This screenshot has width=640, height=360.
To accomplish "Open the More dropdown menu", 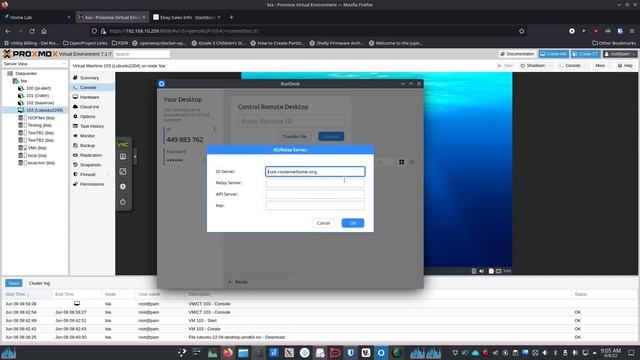I will [602, 65].
